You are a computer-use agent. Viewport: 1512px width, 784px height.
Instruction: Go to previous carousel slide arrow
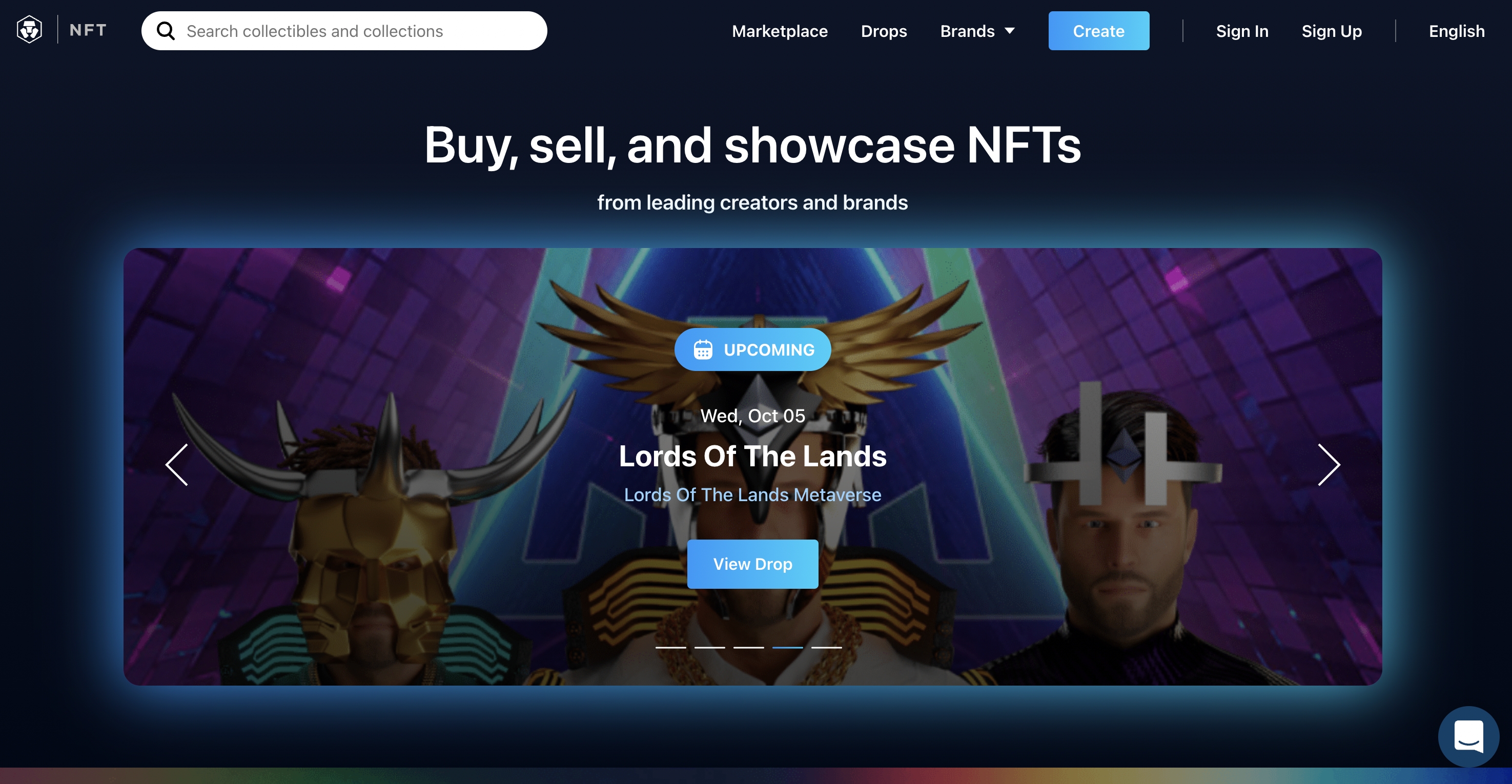coord(177,464)
